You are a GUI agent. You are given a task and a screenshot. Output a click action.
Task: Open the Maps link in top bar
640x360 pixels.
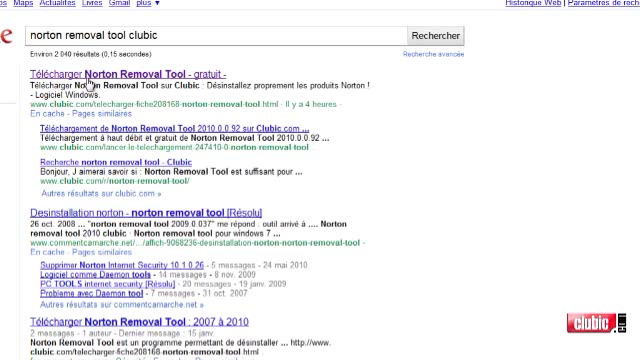pyautogui.click(x=23, y=3)
